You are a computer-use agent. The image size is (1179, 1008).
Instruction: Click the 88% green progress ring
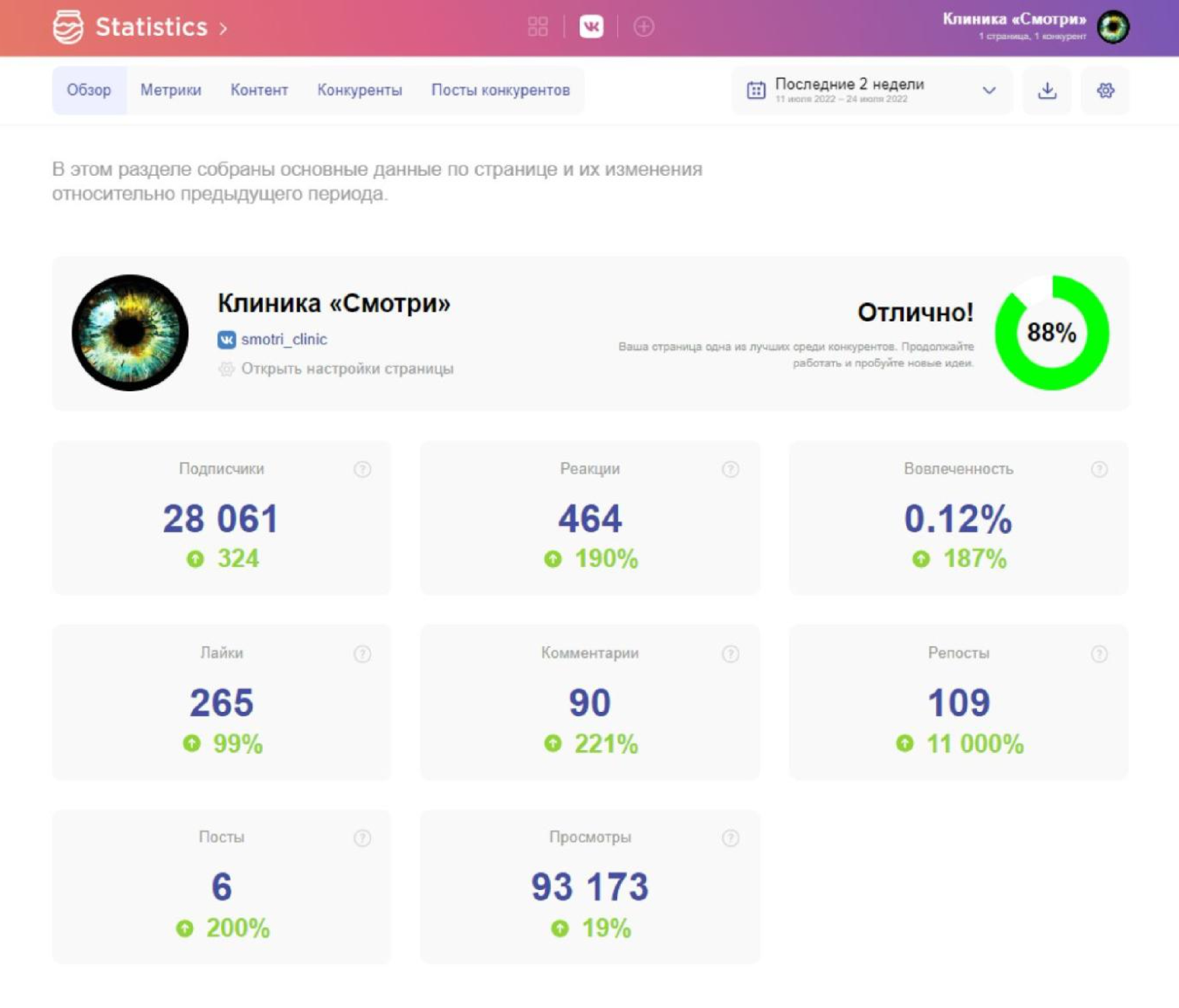pos(1051,333)
